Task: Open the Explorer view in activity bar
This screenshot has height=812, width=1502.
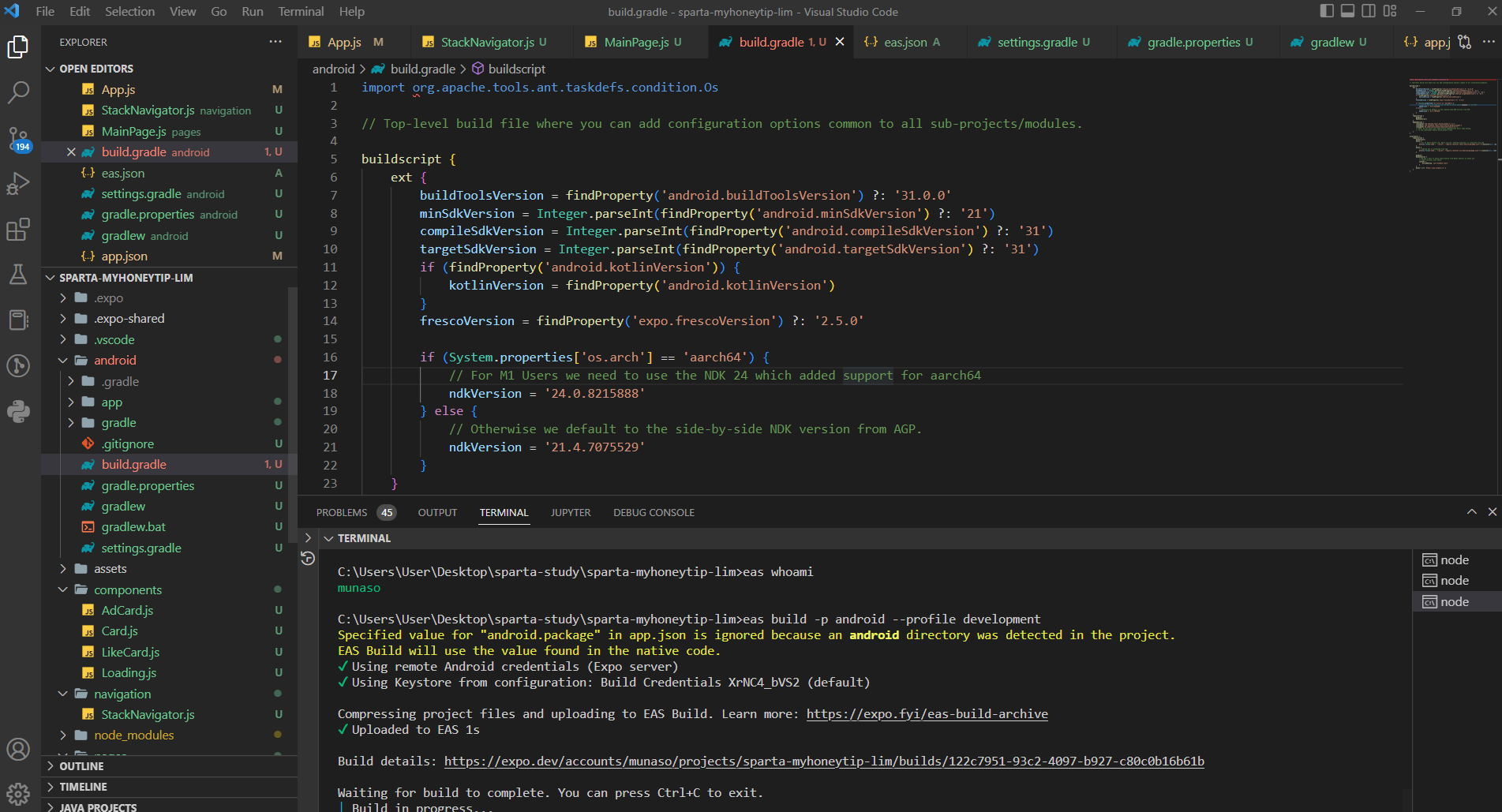Action: (18, 47)
